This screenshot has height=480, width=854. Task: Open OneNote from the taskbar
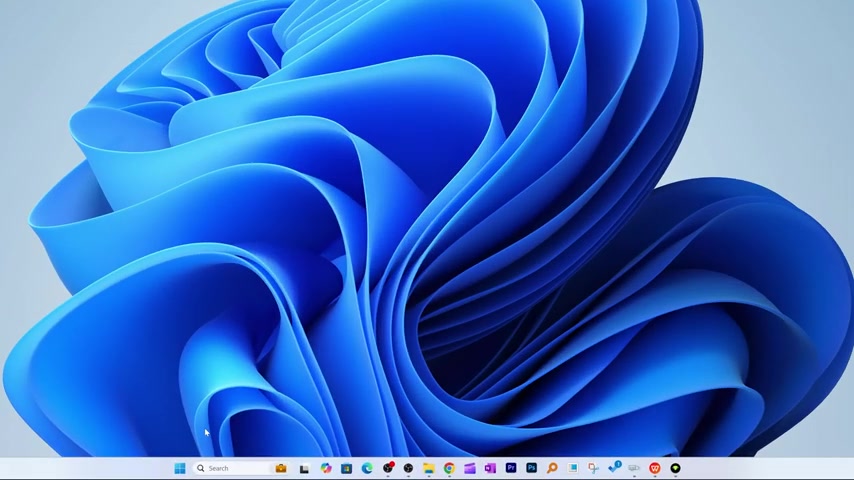[490, 468]
